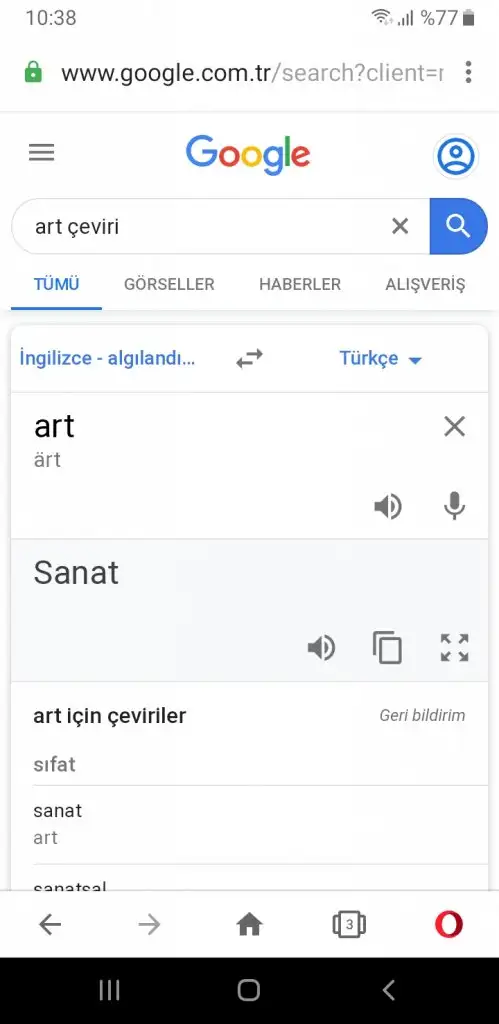499x1024 pixels.
Task: Expand translation to fullscreen view
Action: point(455,648)
